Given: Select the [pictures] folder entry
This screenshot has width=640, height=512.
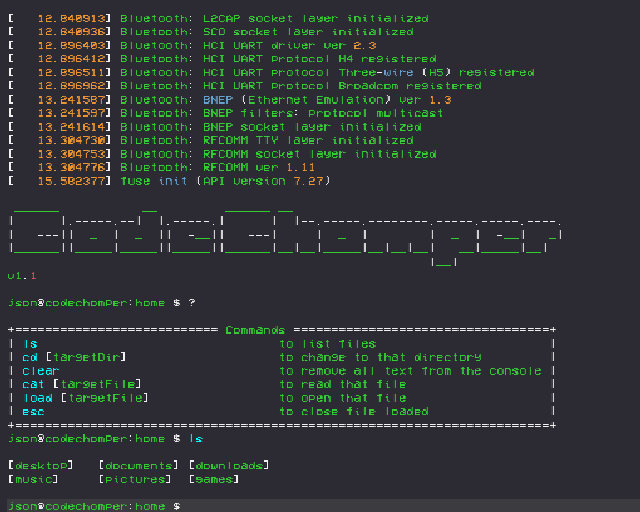Looking at the screenshot, I should pos(135,479).
